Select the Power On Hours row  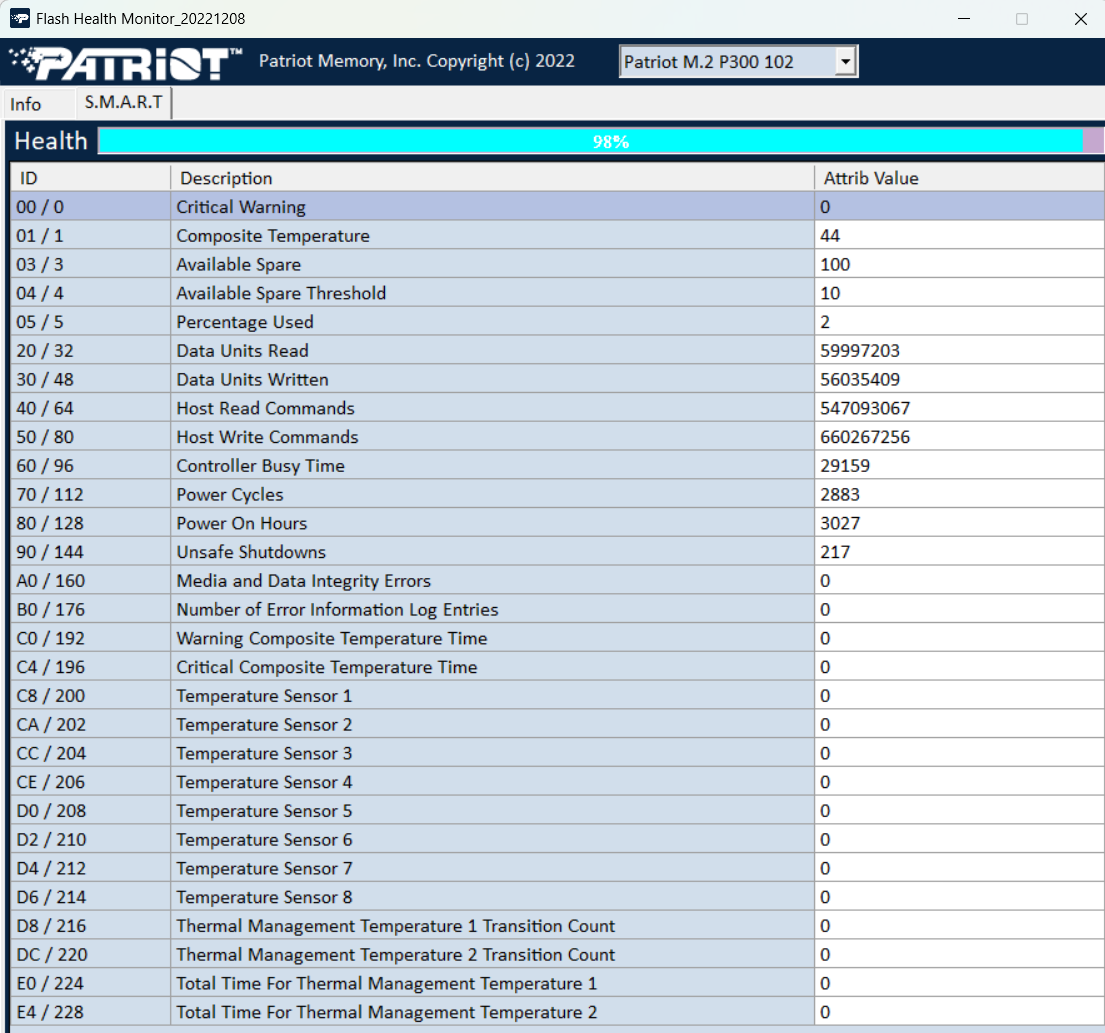557,524
